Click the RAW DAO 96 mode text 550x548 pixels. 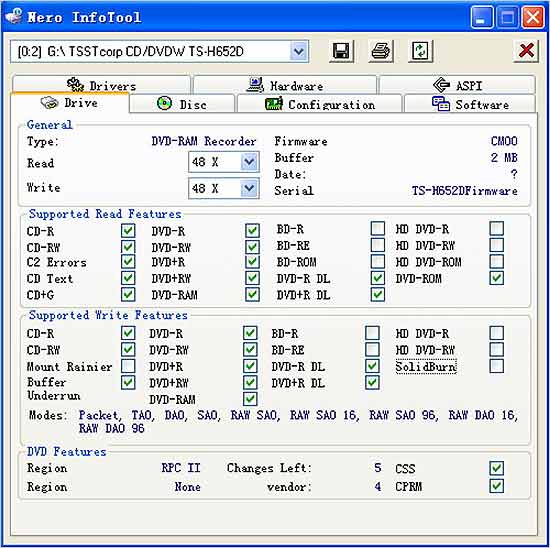click(x=112, y=428)
